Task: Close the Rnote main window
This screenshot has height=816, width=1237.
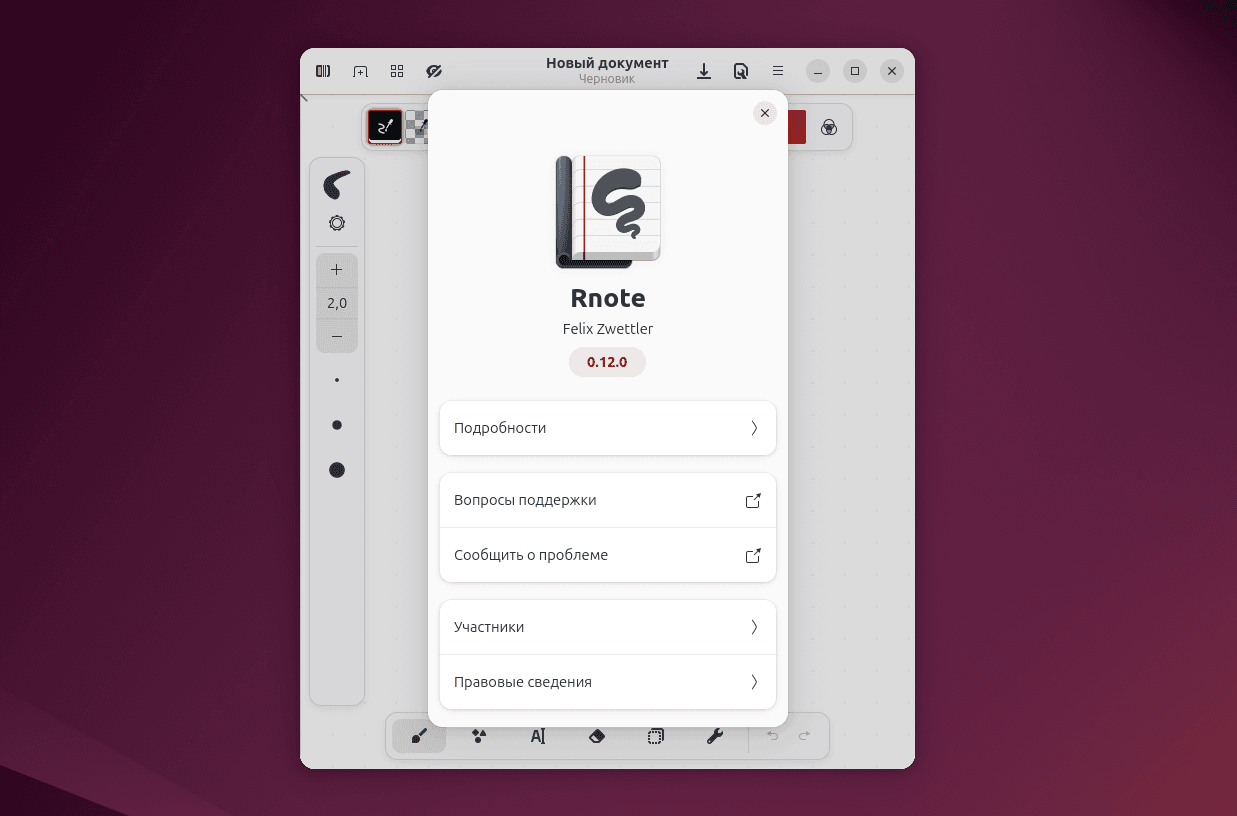Action: click(892, 71)
